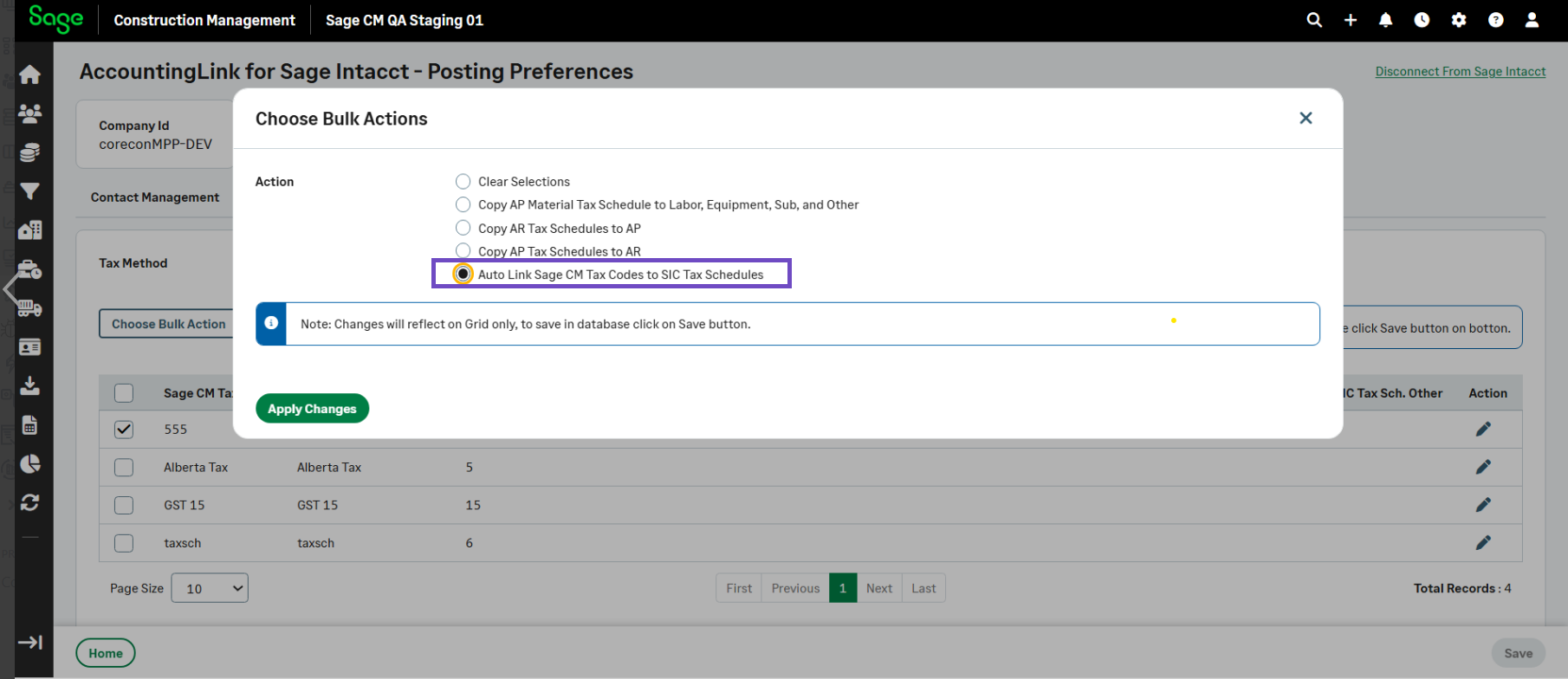
Task: Open the settings gear icon
Action: pyautogui.click(x=1459, y=20)
